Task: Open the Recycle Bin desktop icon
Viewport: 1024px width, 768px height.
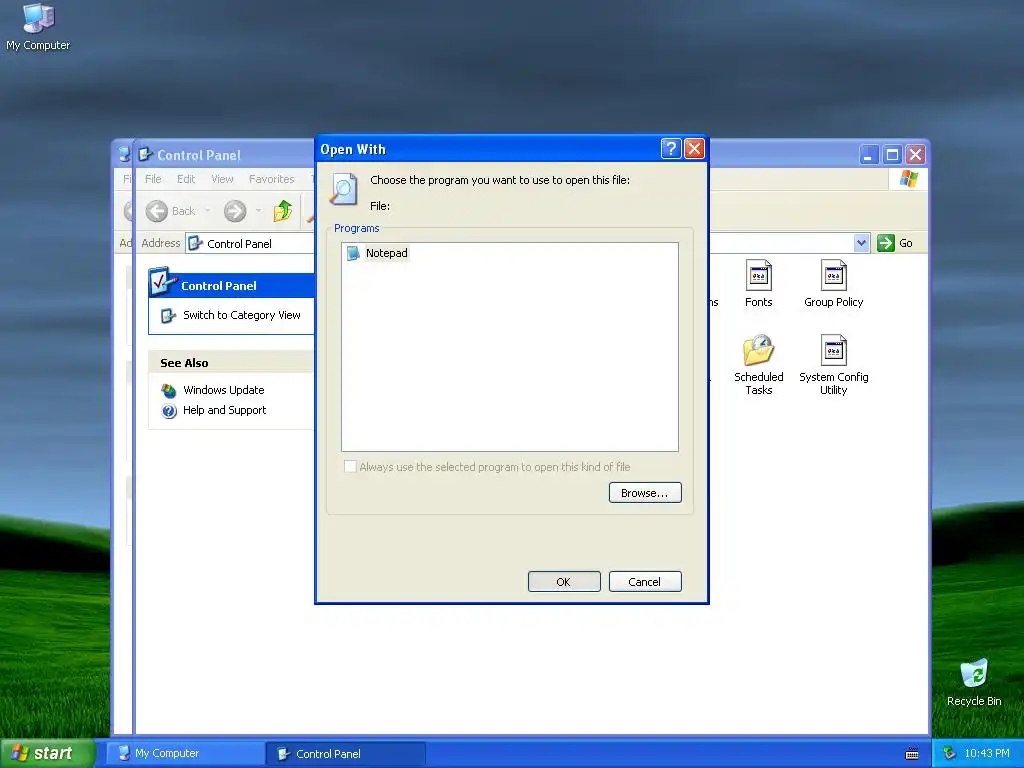Action: (974, 683)
